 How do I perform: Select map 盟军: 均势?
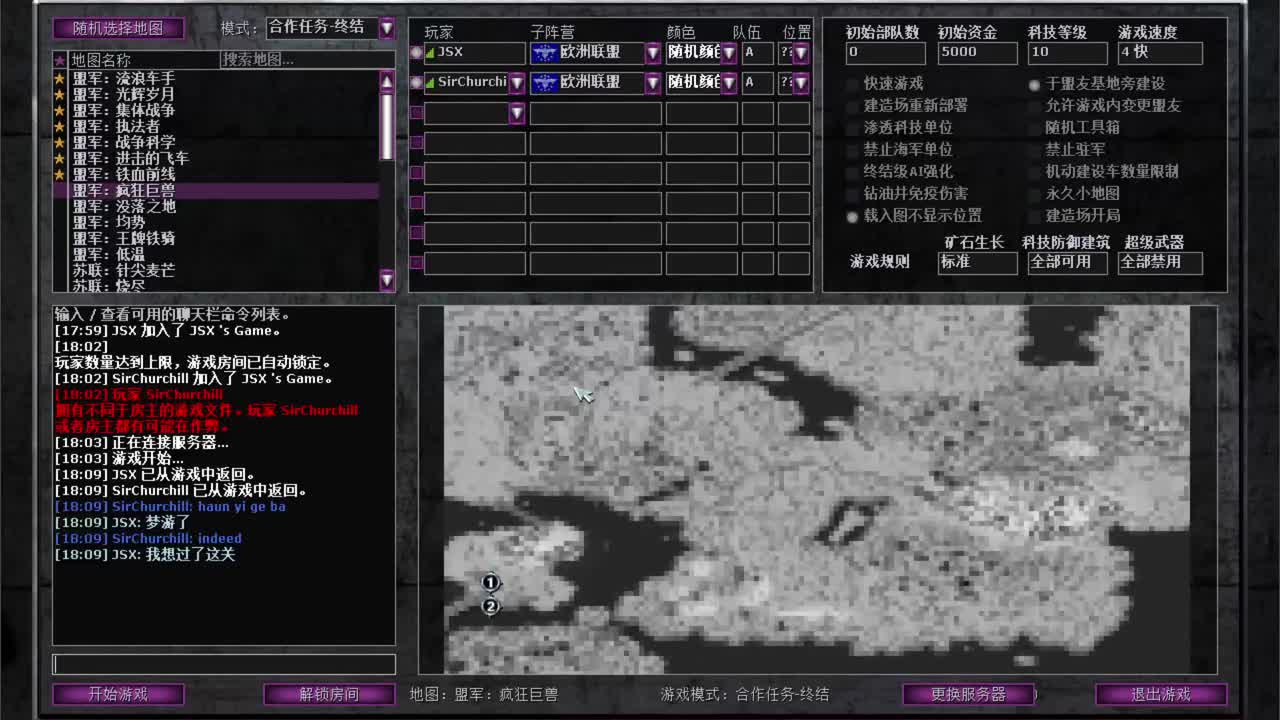tap(215, 222)
